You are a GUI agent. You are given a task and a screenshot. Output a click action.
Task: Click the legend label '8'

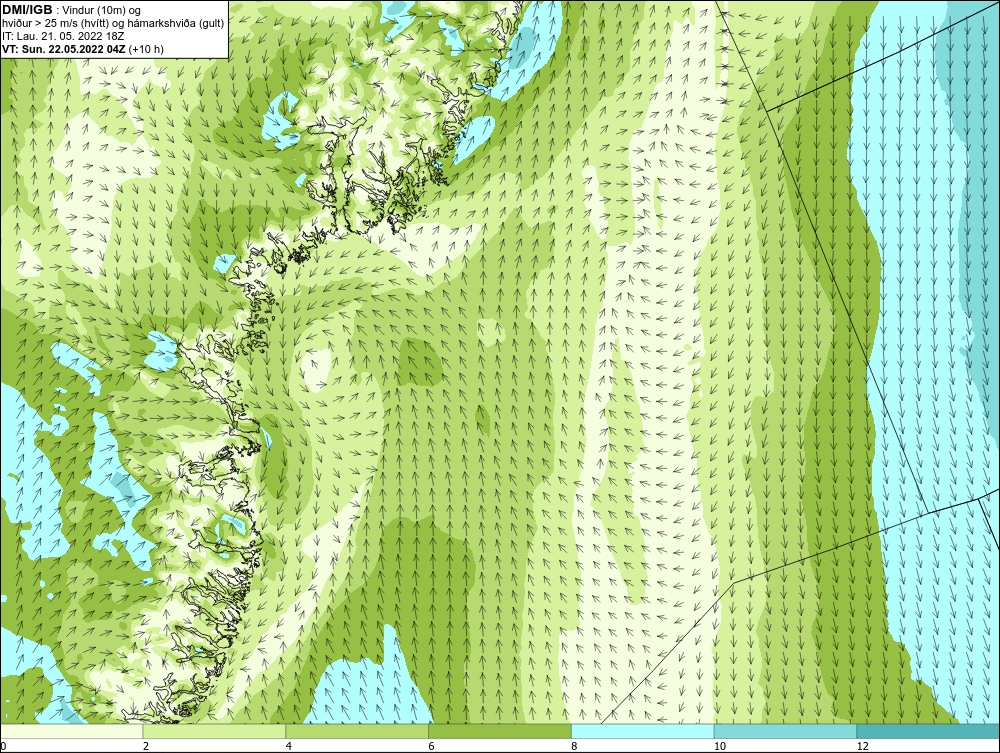pyautogui.click(x=575, y=746)
